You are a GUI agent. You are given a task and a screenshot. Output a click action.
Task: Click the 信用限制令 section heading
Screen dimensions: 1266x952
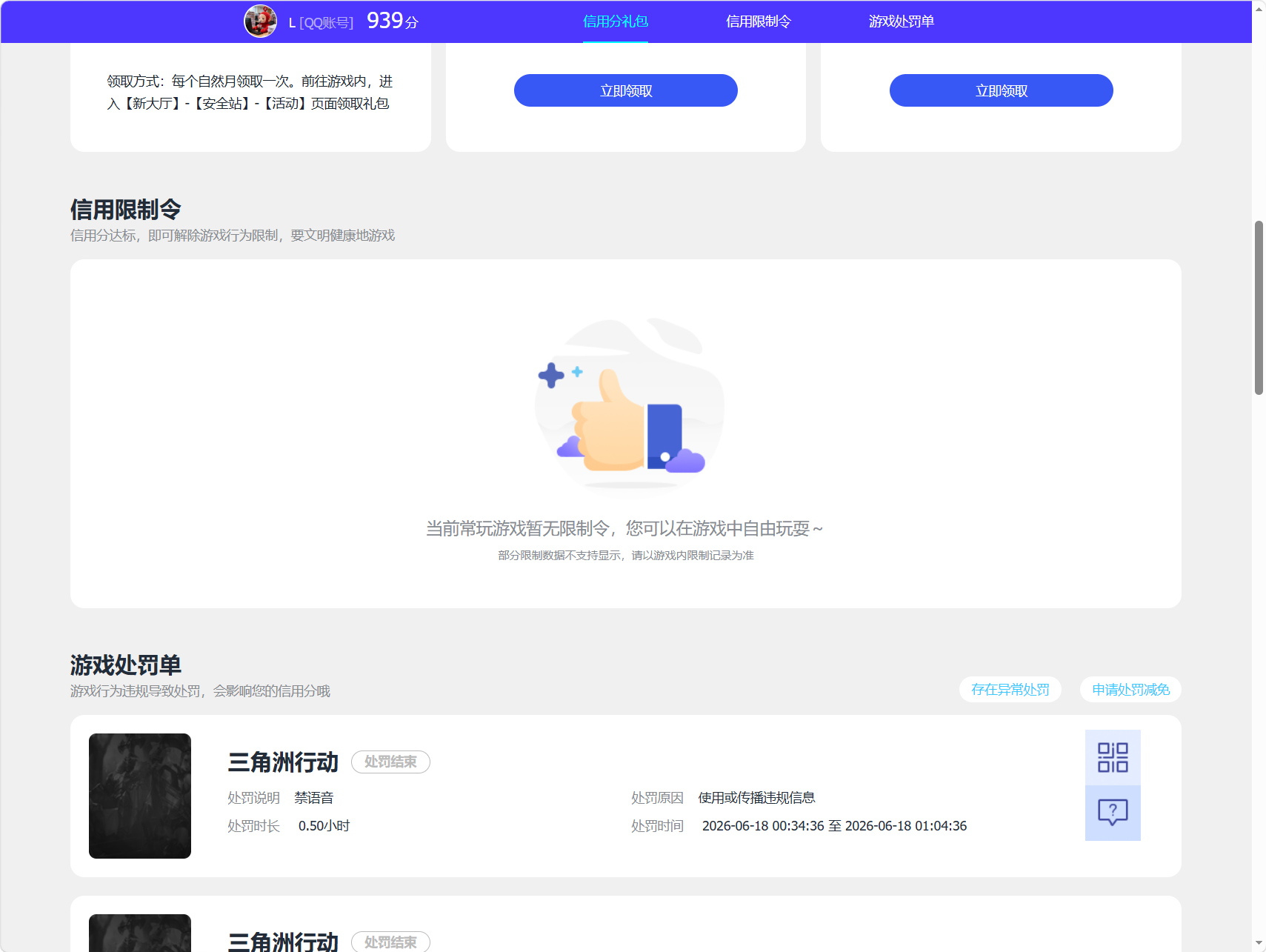126,210
